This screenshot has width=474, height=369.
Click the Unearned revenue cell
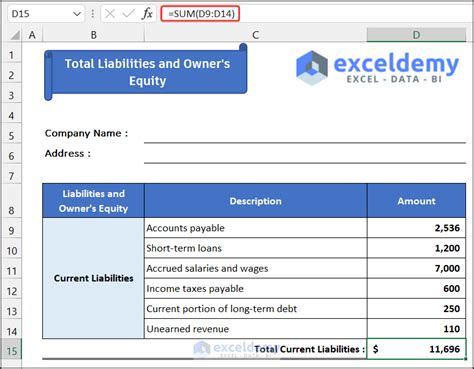[255, 329]
